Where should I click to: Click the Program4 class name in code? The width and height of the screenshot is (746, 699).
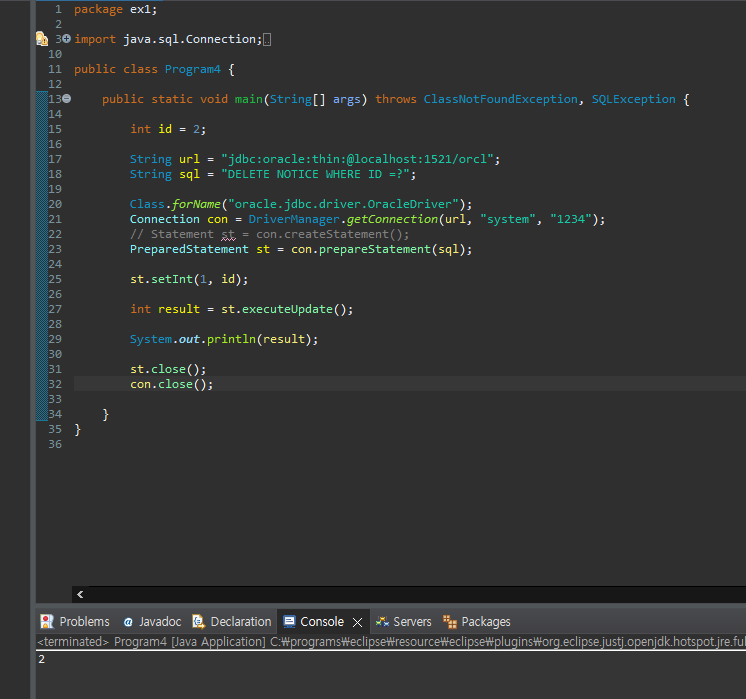pyautogui.click(x=193, y=69)
